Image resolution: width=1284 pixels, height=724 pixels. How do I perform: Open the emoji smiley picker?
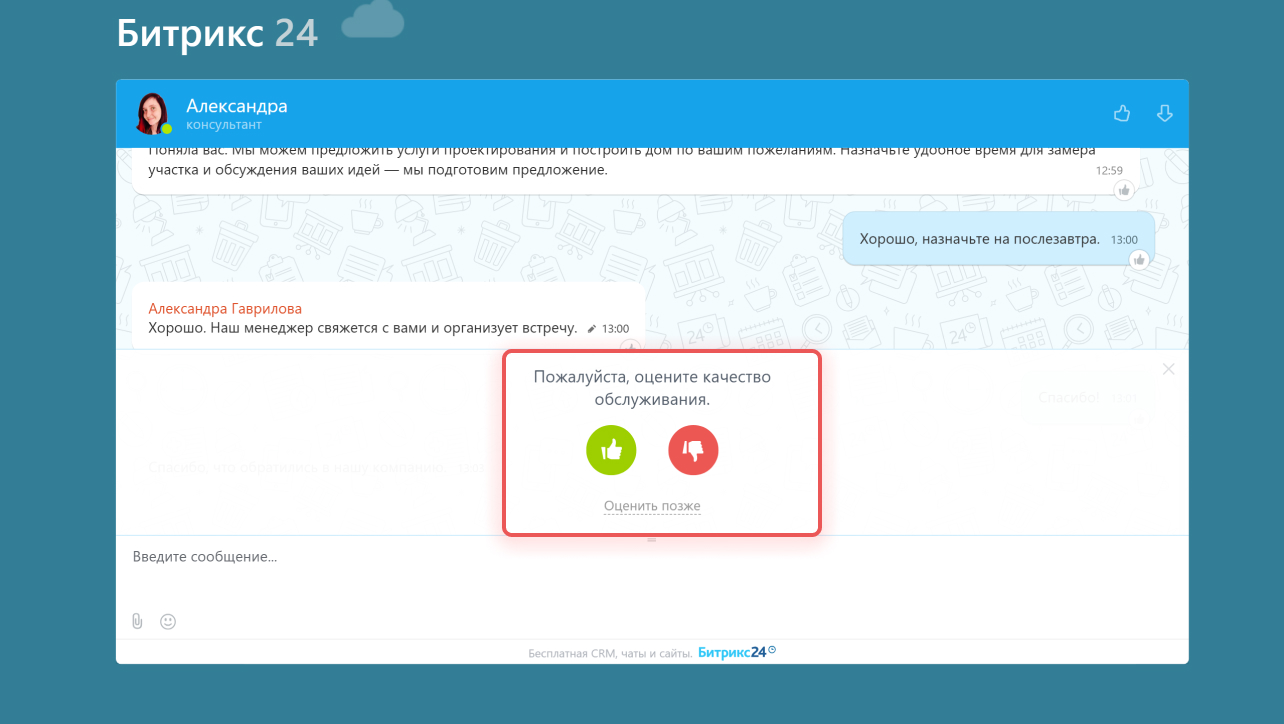(x=168, y=621)
